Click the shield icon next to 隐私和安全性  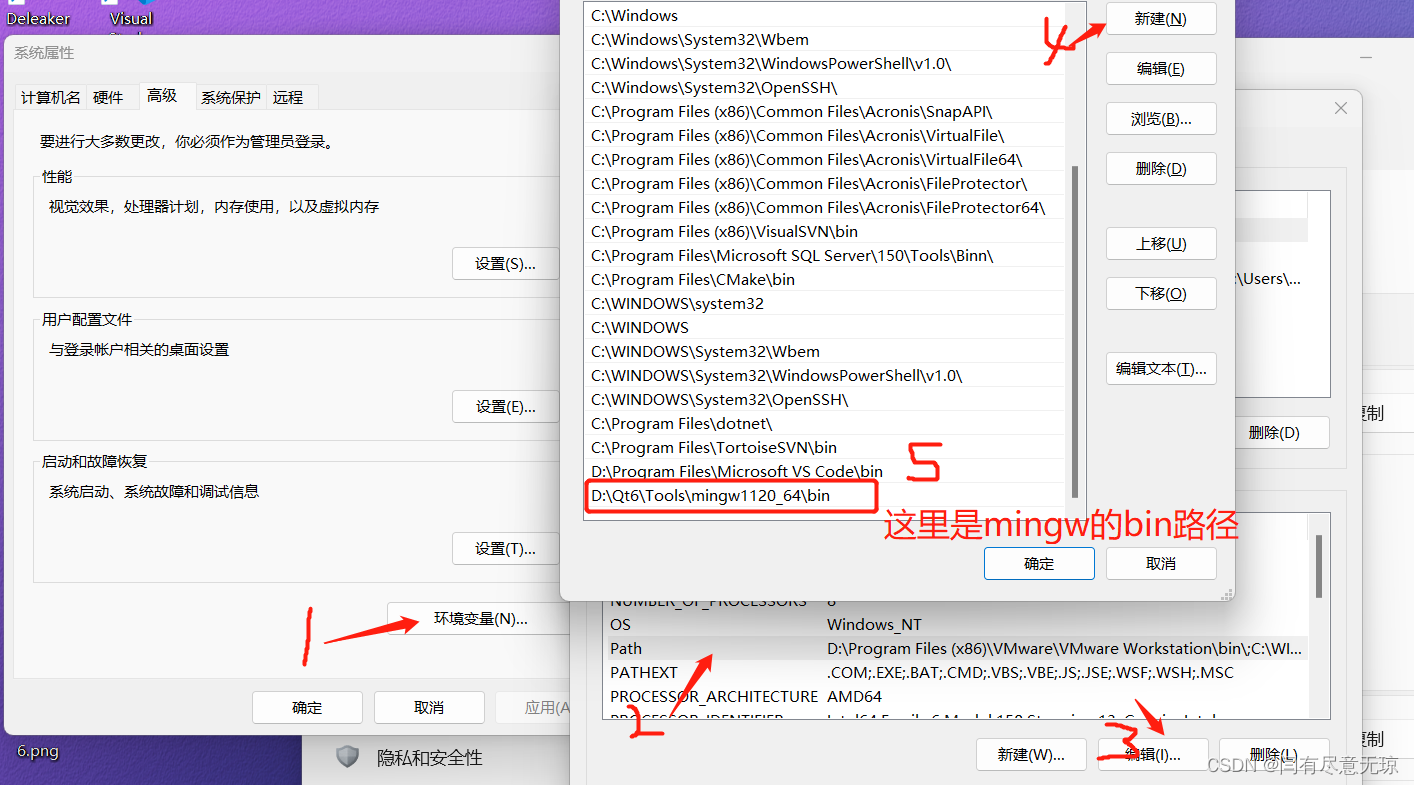pos(347,757)
